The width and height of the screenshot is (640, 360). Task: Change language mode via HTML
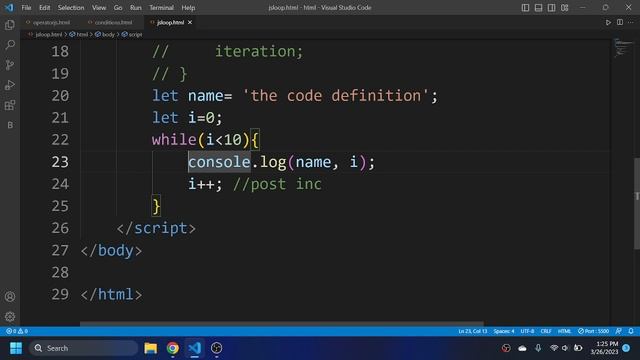point(564,331)
